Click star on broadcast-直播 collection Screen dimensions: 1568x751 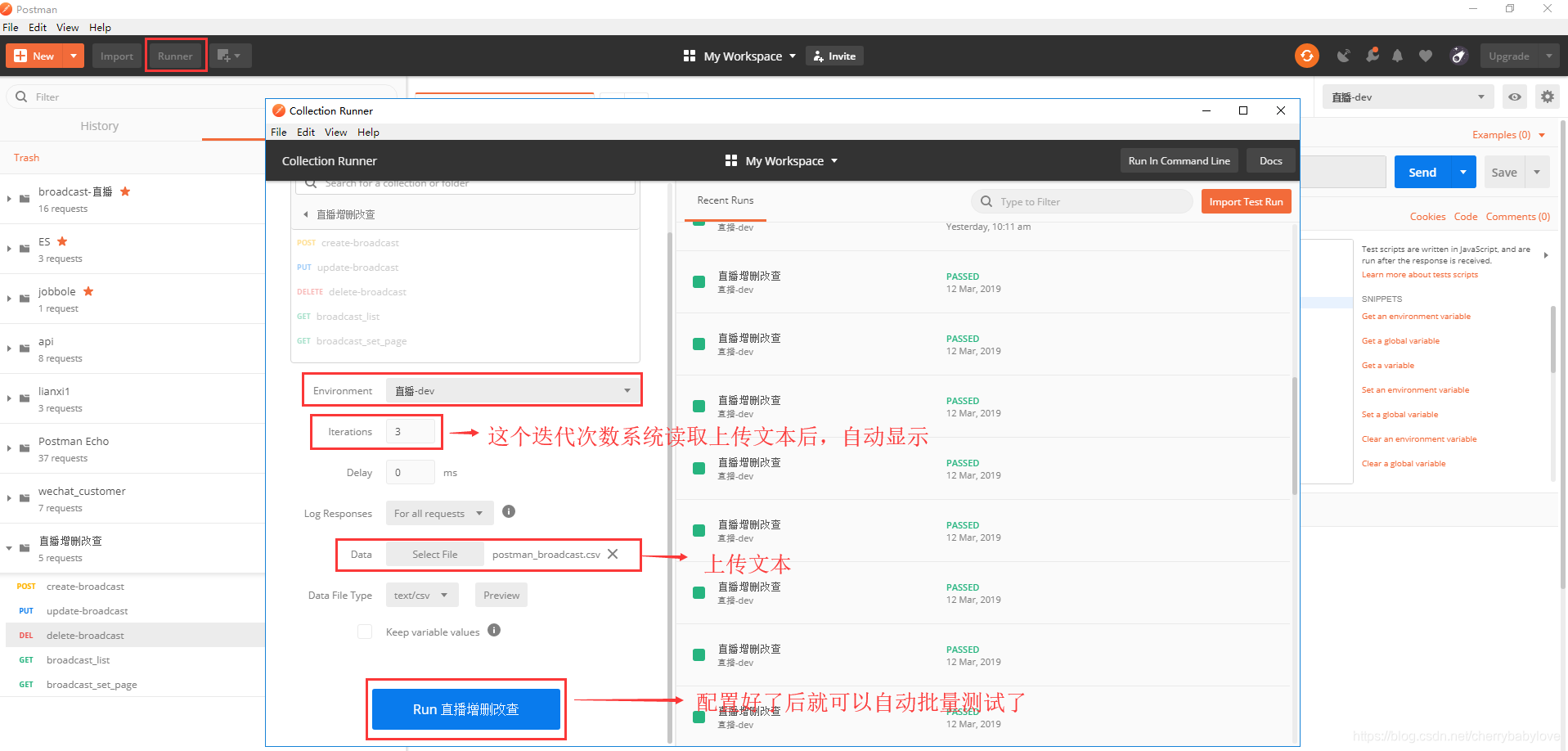click(x=125, y=191)
